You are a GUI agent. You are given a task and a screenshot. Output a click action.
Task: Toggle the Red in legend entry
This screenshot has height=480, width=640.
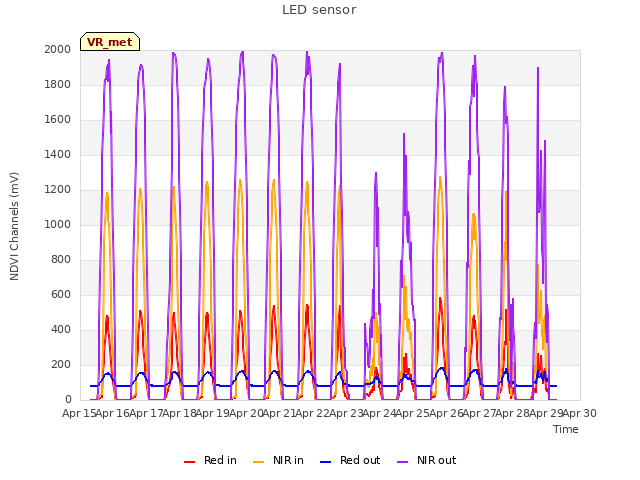[210, 460]
